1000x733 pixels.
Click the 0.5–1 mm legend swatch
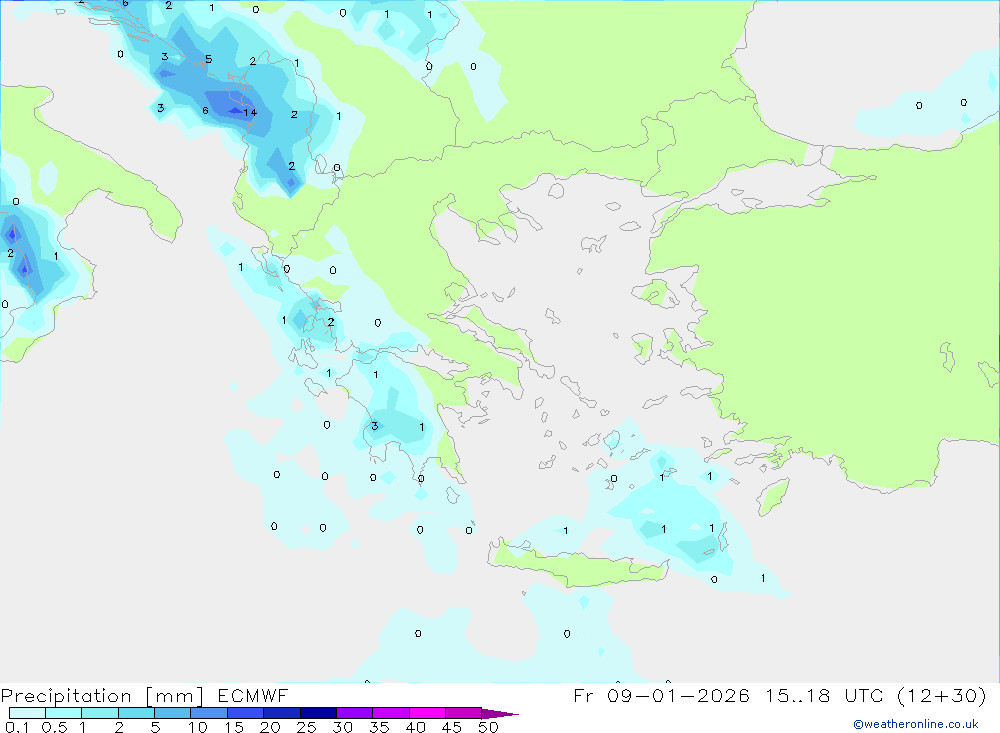64,713
